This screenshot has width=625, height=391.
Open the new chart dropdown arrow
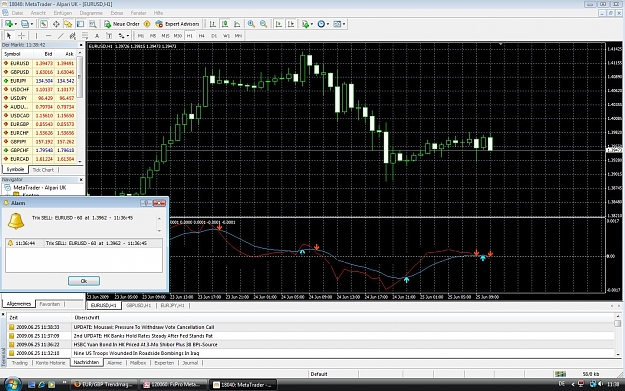click(15, 24)
